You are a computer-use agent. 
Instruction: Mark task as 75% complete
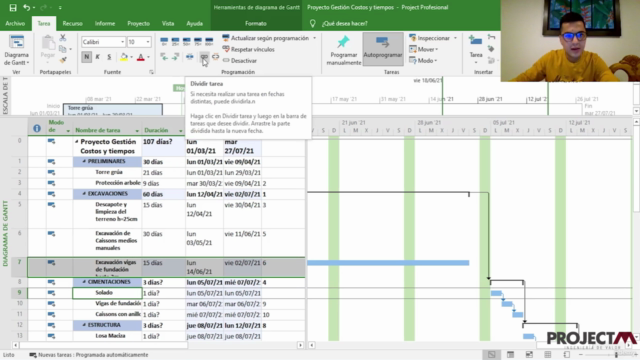click(x=198, y=42)
